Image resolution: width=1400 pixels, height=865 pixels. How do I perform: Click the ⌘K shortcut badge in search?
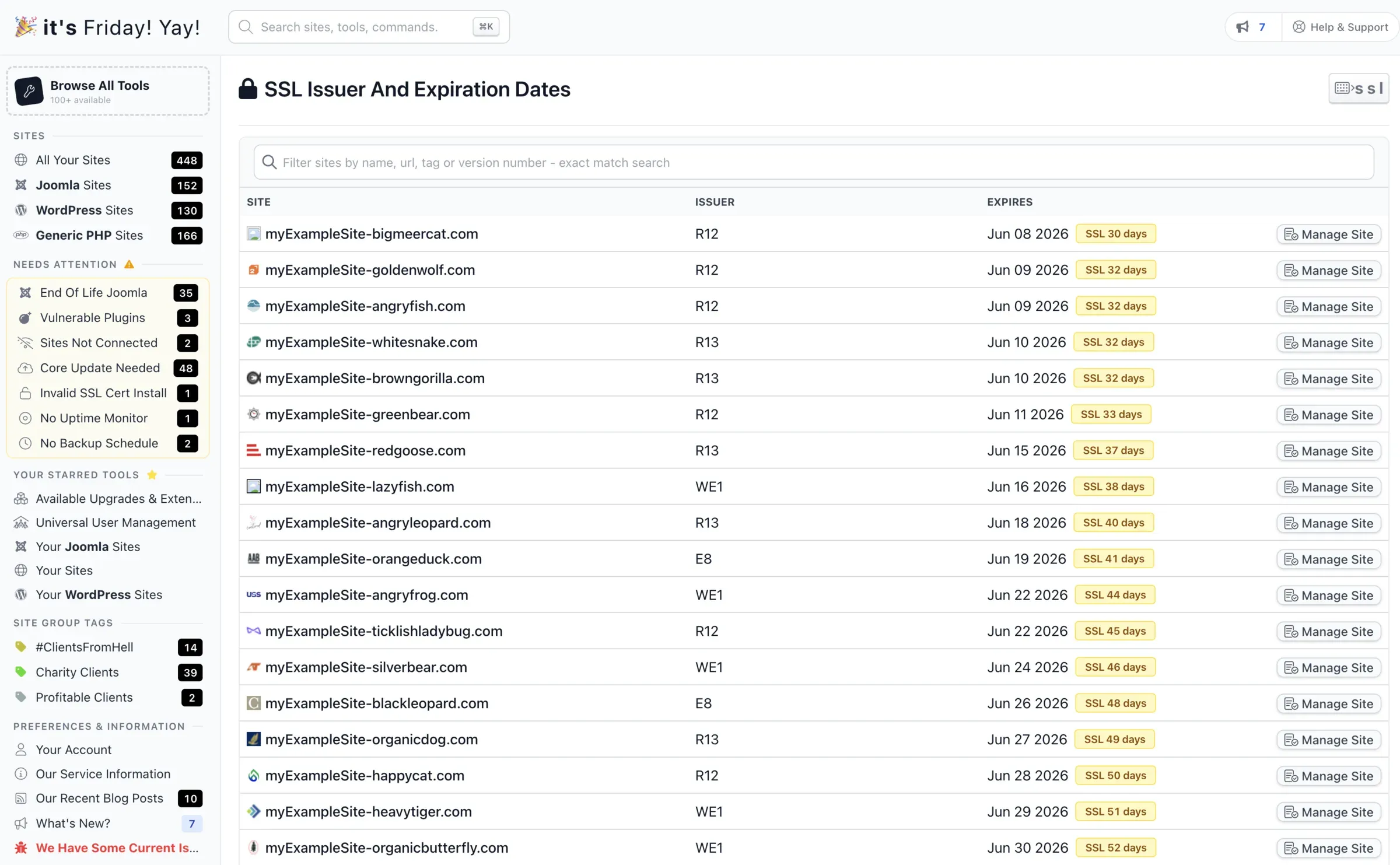click(x=485, y=27)
